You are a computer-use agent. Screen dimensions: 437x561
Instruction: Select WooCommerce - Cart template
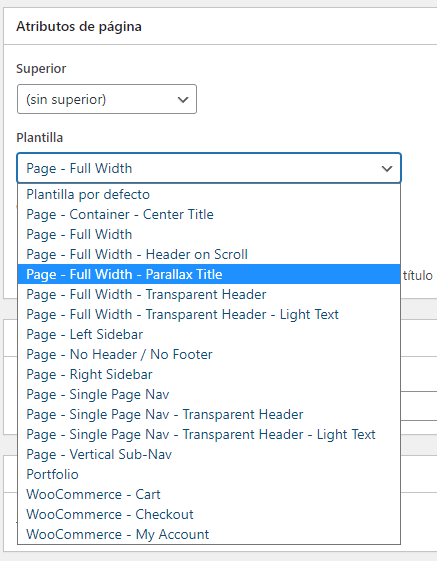[209, 495]
